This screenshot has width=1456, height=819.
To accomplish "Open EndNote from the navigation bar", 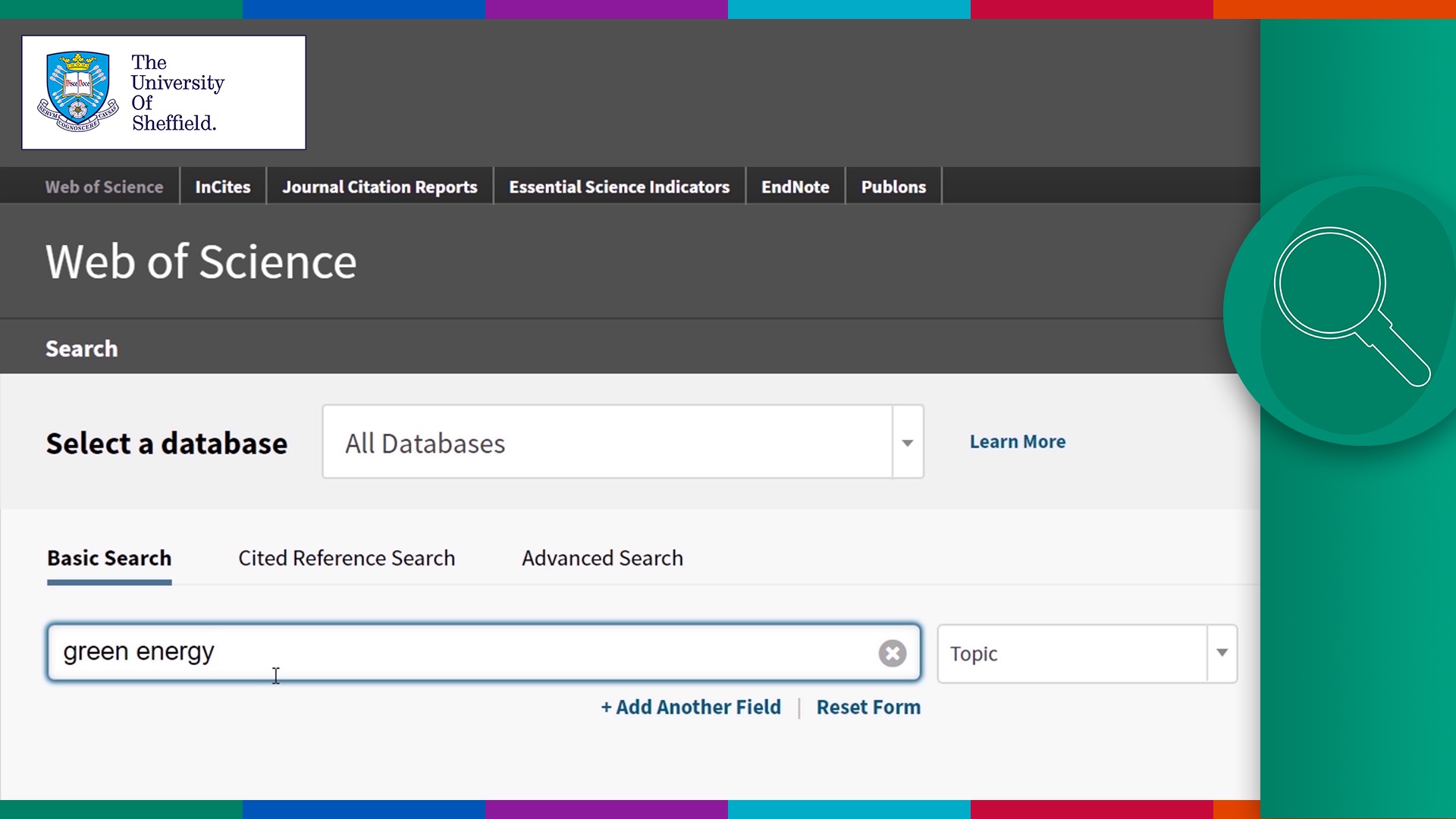I will click(x=795, y=187).
